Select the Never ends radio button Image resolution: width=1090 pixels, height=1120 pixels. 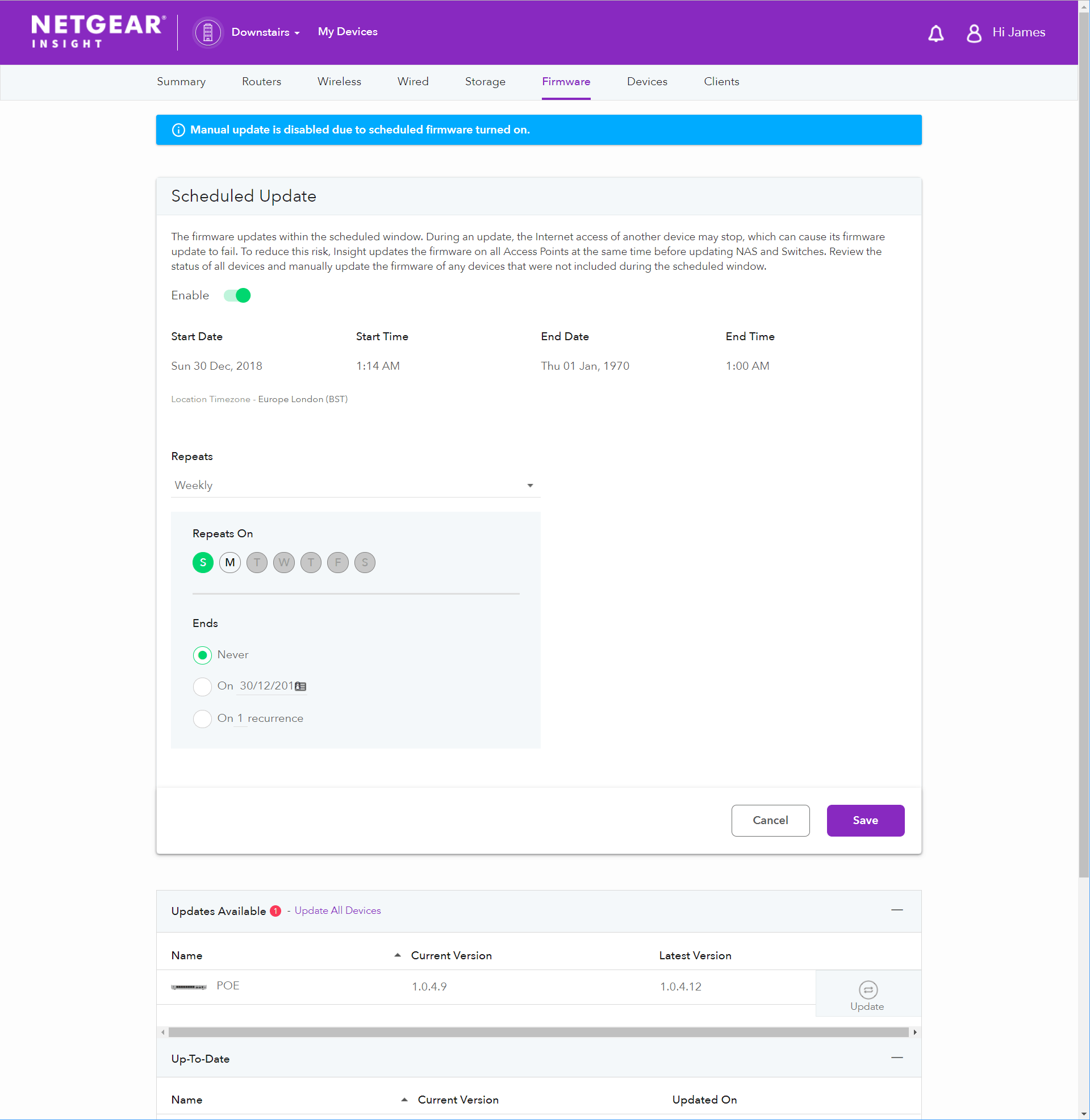202,655
